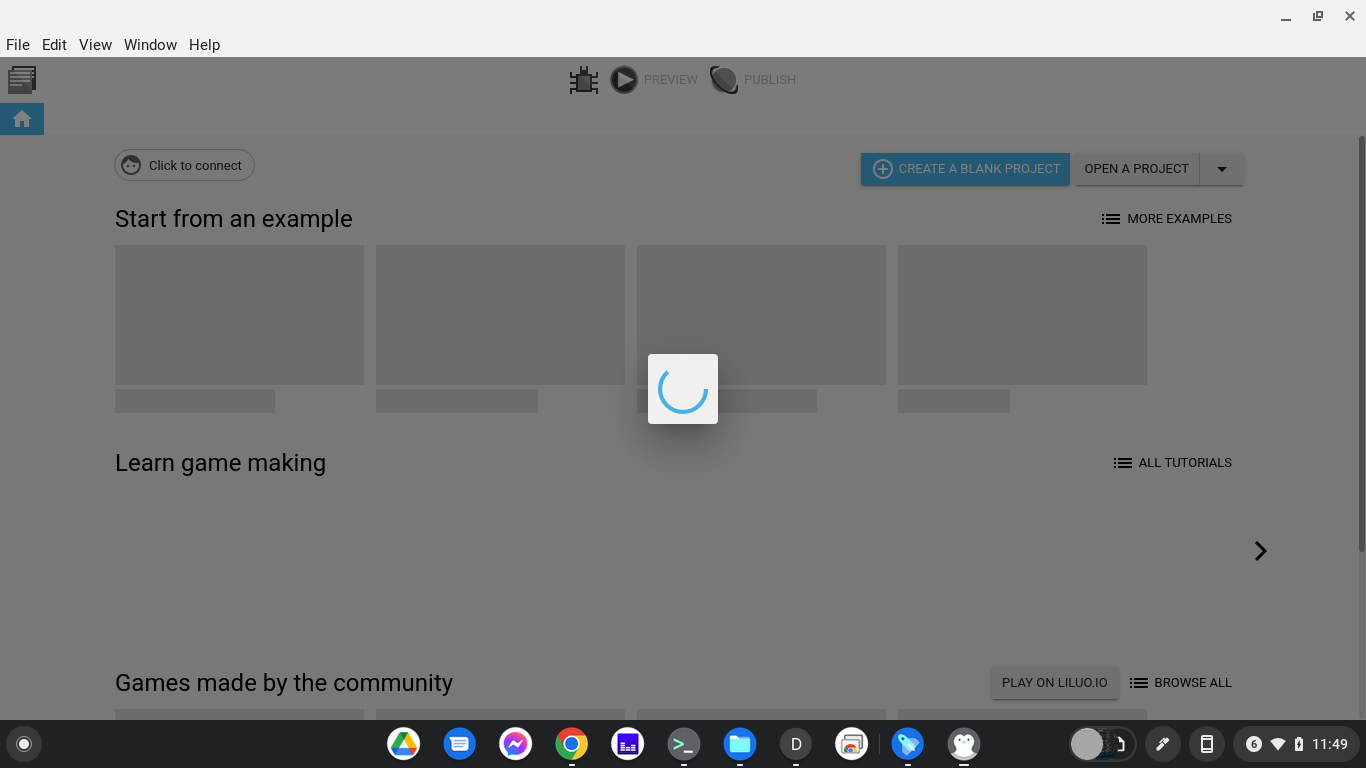Select the Home tab
The width and height of the screenshot is (1366, 768).
[22, 119]
